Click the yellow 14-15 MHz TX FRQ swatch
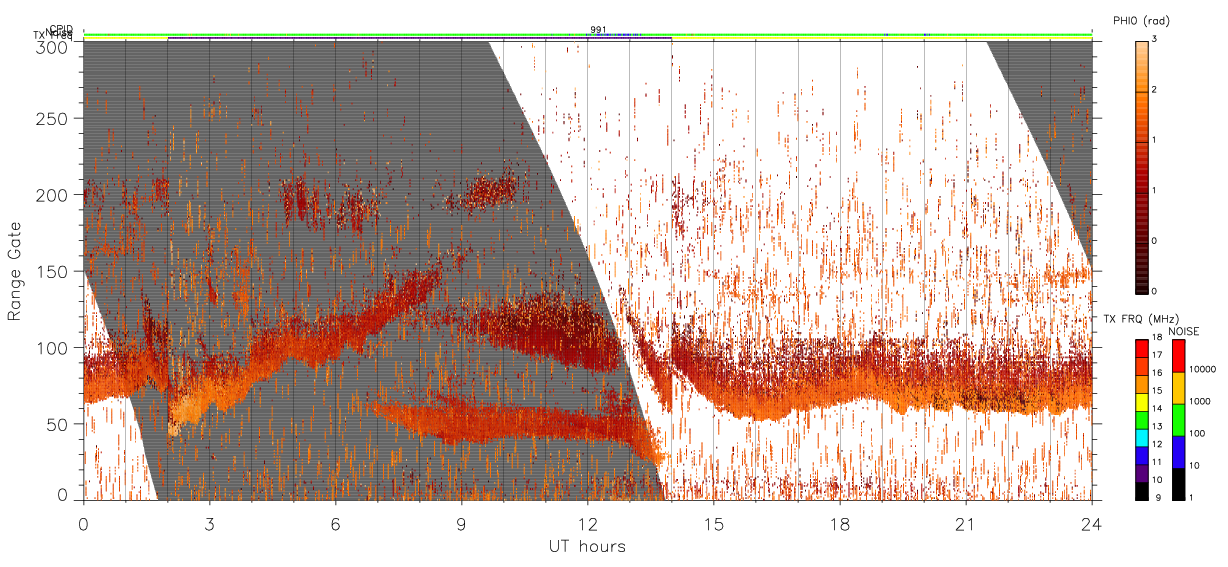This screenshot has width=1228, height=567. point(1142,401)
